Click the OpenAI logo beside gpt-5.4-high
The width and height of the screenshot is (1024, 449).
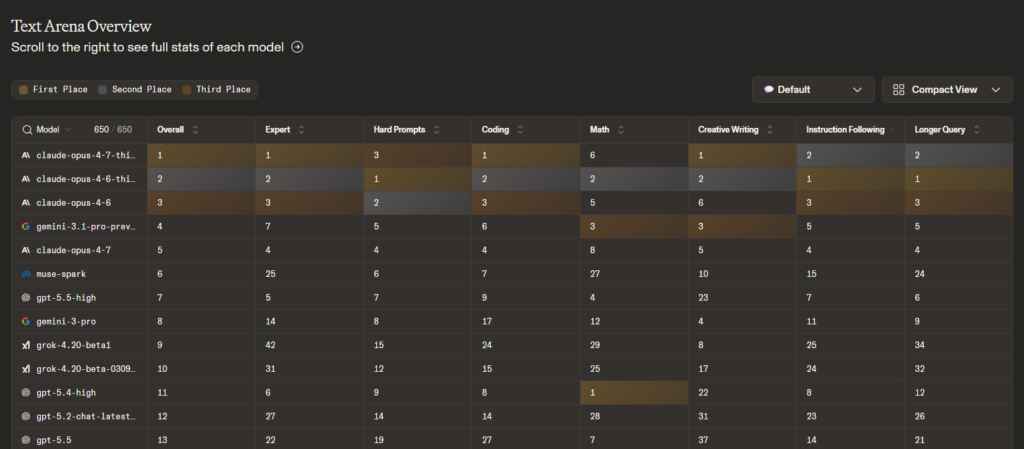[26, 393]
